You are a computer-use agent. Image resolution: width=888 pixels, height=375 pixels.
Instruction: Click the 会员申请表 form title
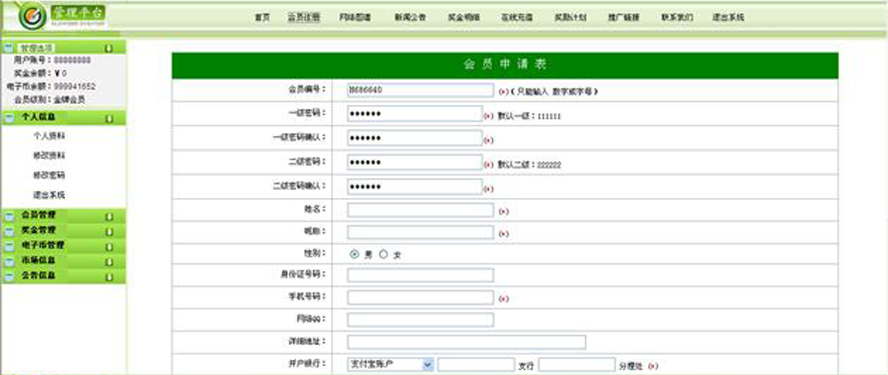[x=505, y=65]
